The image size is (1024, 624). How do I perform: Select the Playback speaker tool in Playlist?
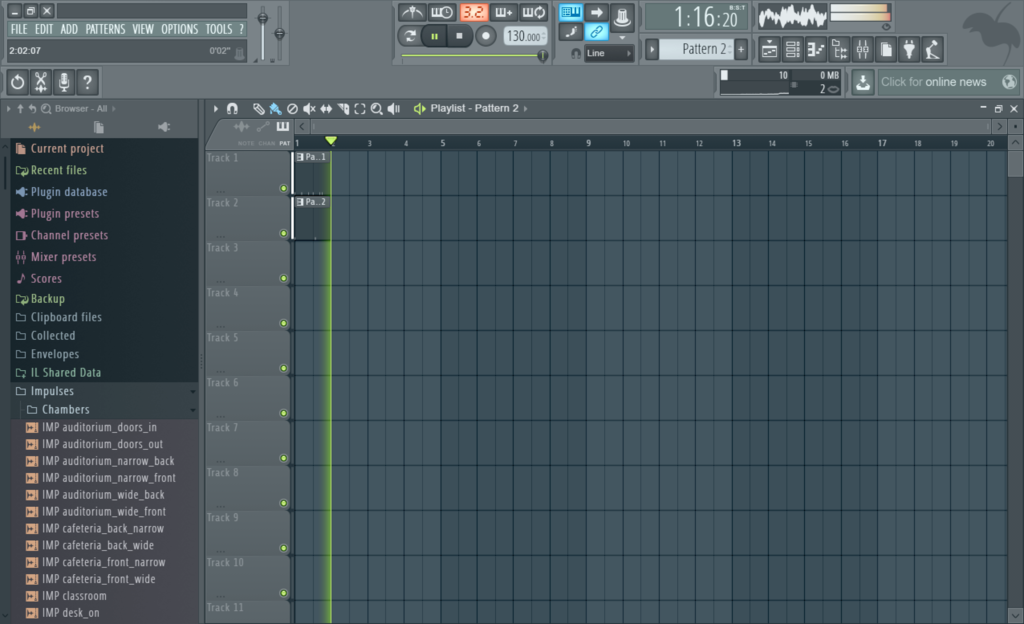point(394,109)
